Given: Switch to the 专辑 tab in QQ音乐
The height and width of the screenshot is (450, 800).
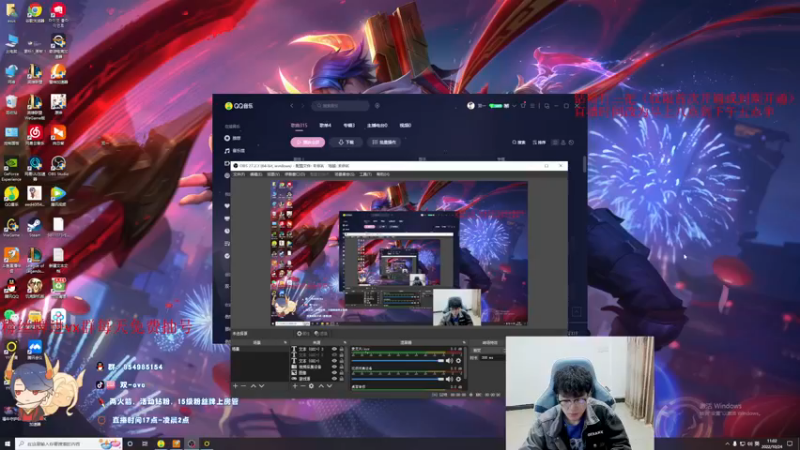Looking at the screenshot, I should click(x=349, y=126).
